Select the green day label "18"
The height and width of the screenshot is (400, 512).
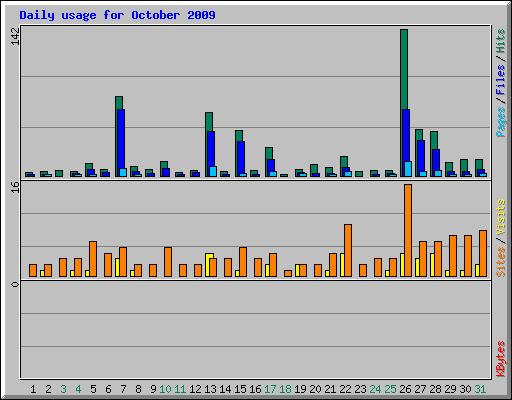tap(285, 389)
